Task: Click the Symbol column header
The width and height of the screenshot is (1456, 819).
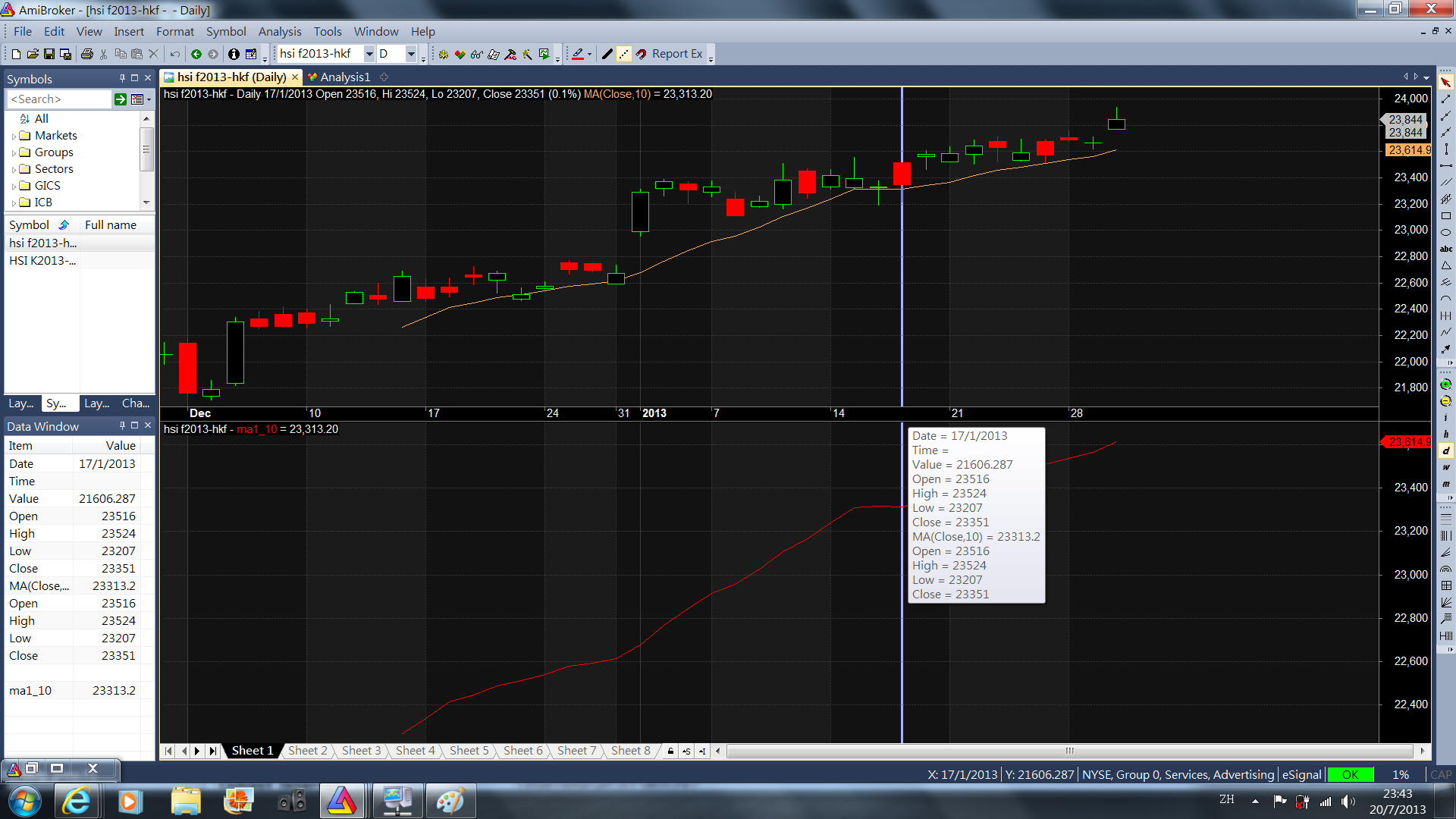Action: (42, 224)
